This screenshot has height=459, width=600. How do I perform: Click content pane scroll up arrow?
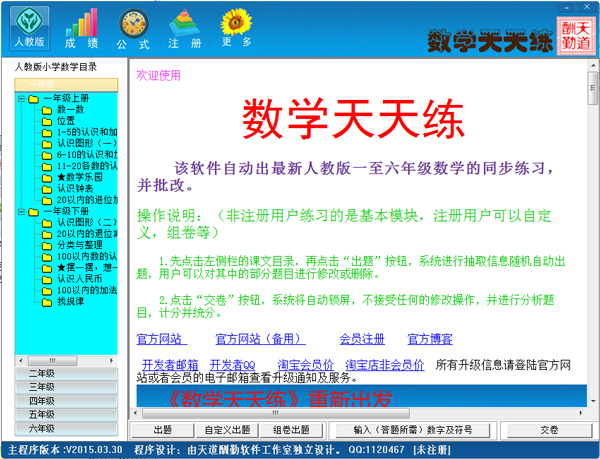593,65
